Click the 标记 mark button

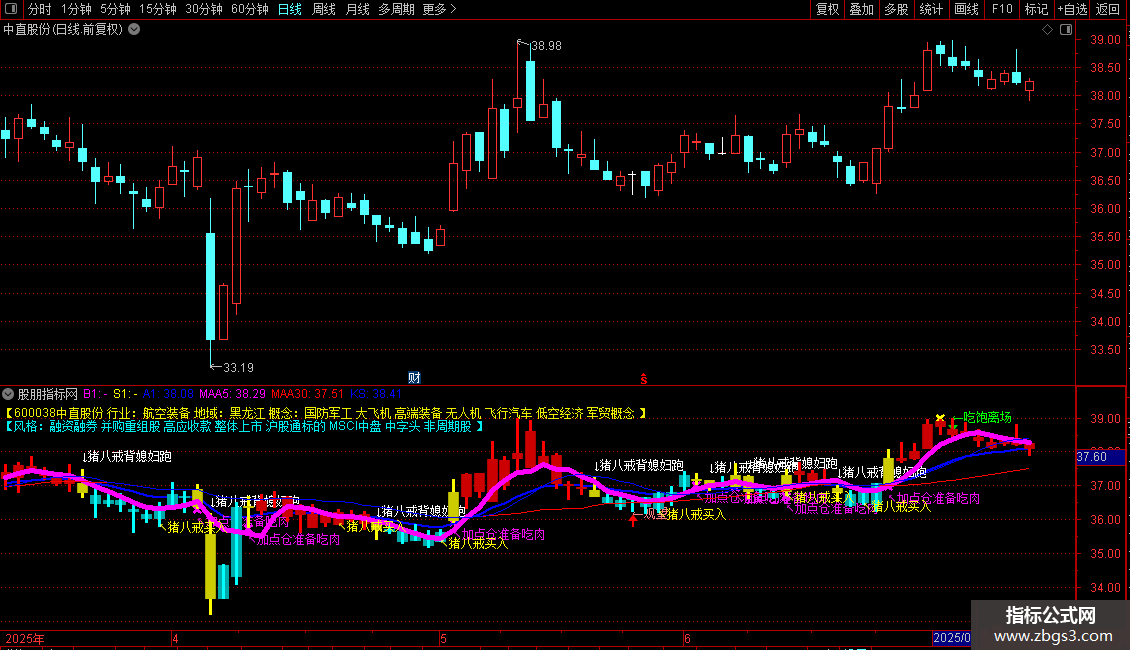(1036, 9)
